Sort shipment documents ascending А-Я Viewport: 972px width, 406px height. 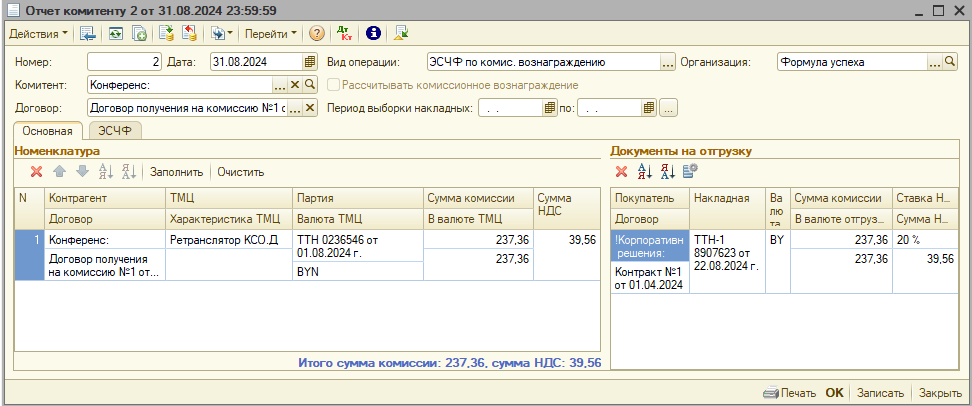point(645,172)
